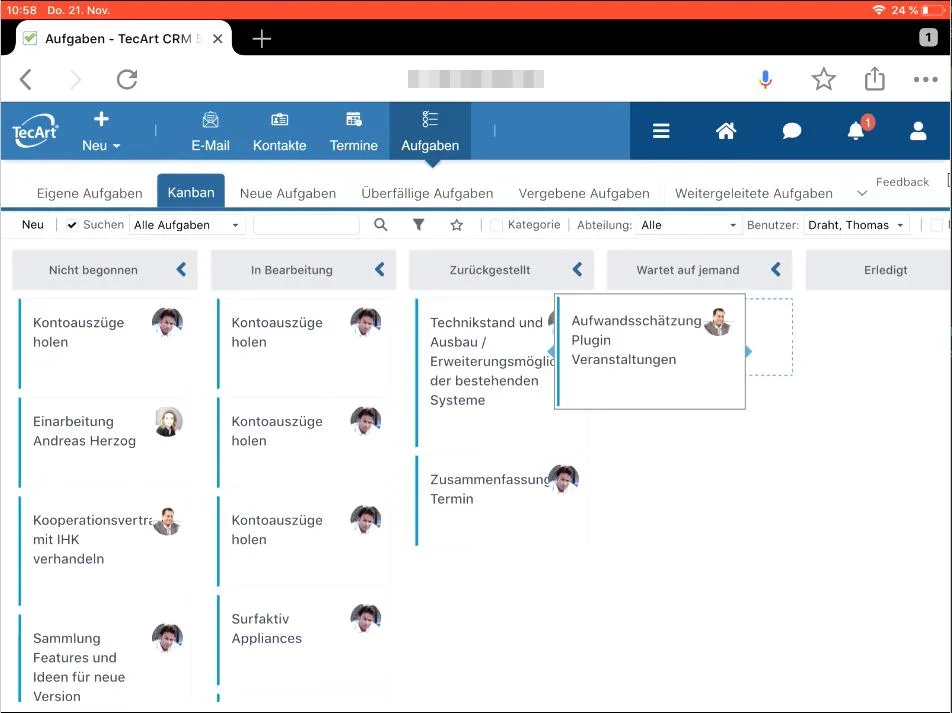Open the Benutzer dropdown
Screen dimensions: 952x713
tap(857, 225)
